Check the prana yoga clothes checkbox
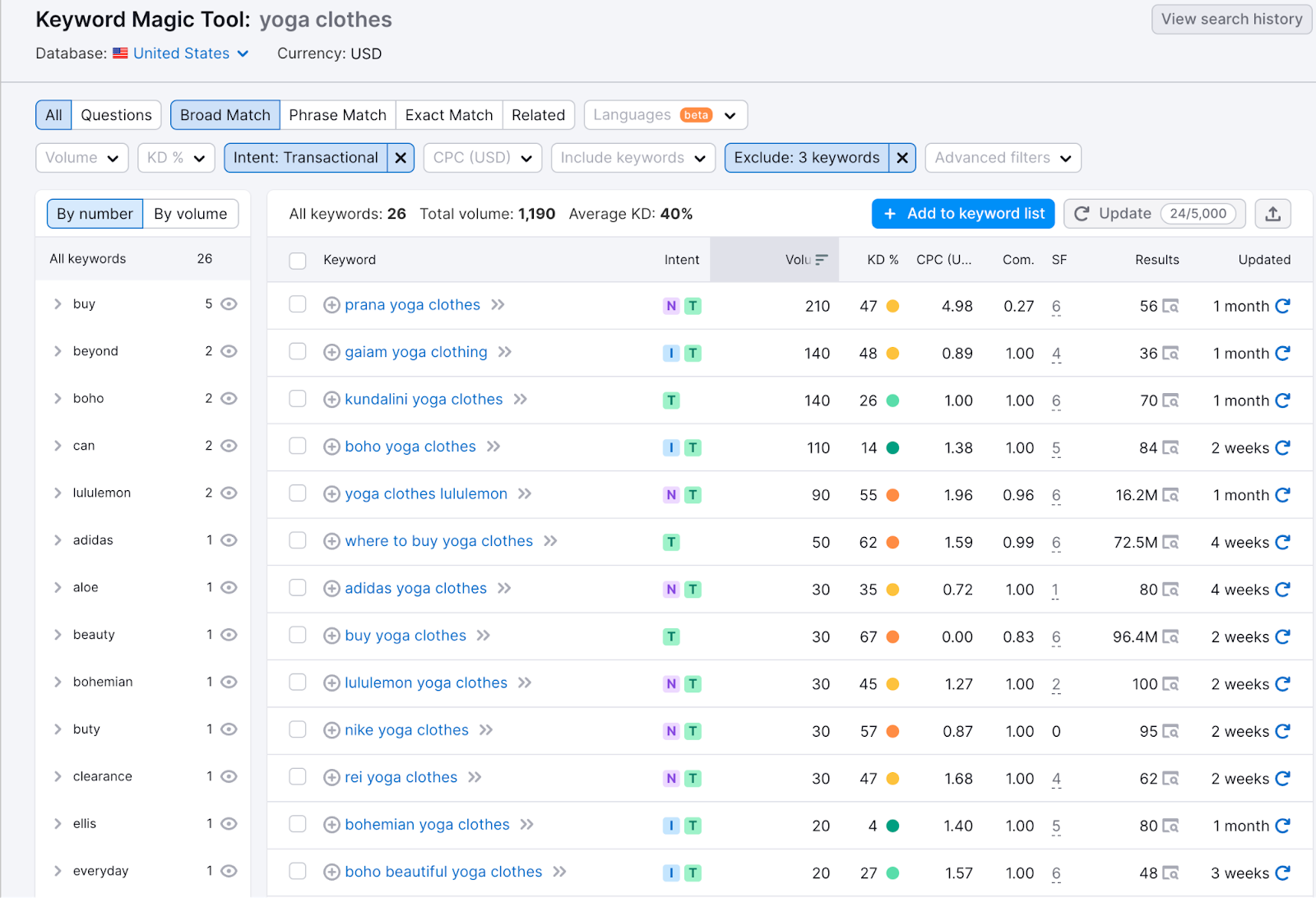 pos(298,305)
